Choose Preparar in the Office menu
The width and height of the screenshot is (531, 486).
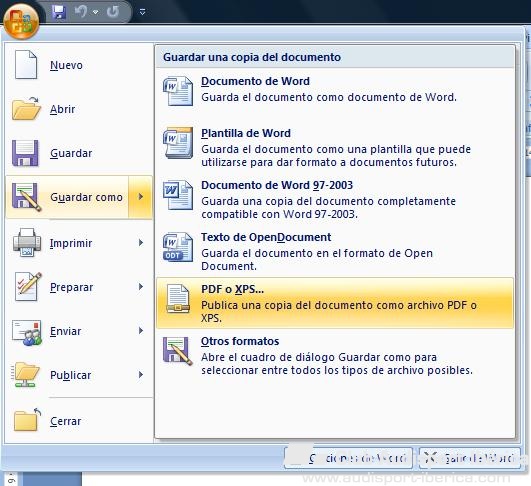click(71, 287)
